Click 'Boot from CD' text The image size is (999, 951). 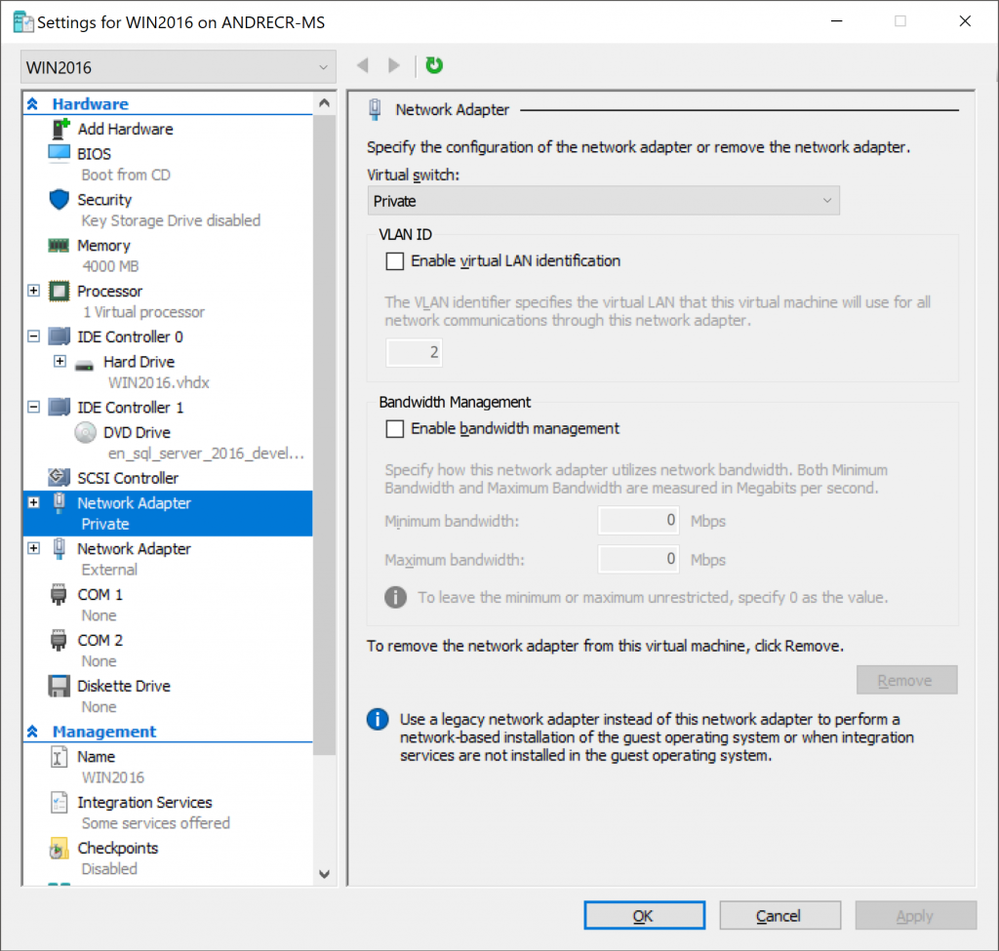(x=126, y=175)
